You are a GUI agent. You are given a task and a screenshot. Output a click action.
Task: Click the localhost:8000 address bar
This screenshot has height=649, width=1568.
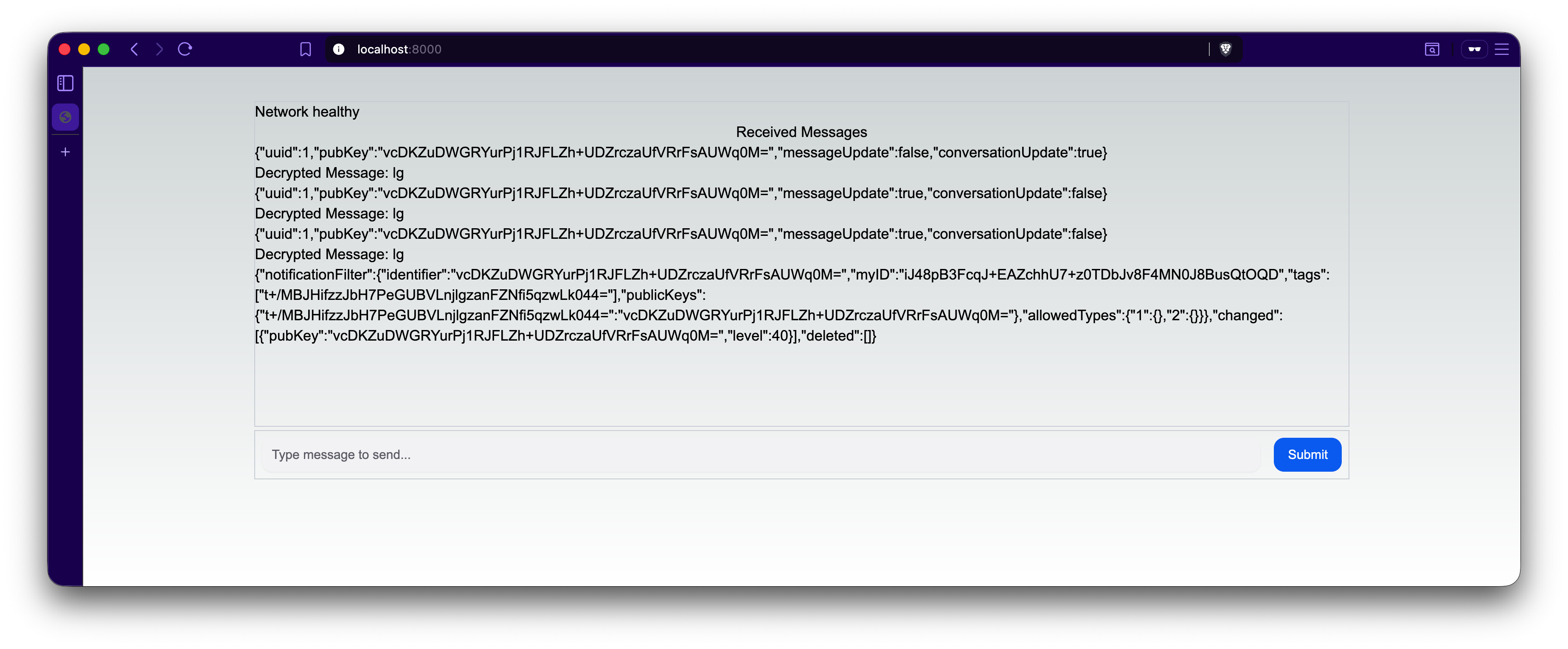[x=731, y=49]
